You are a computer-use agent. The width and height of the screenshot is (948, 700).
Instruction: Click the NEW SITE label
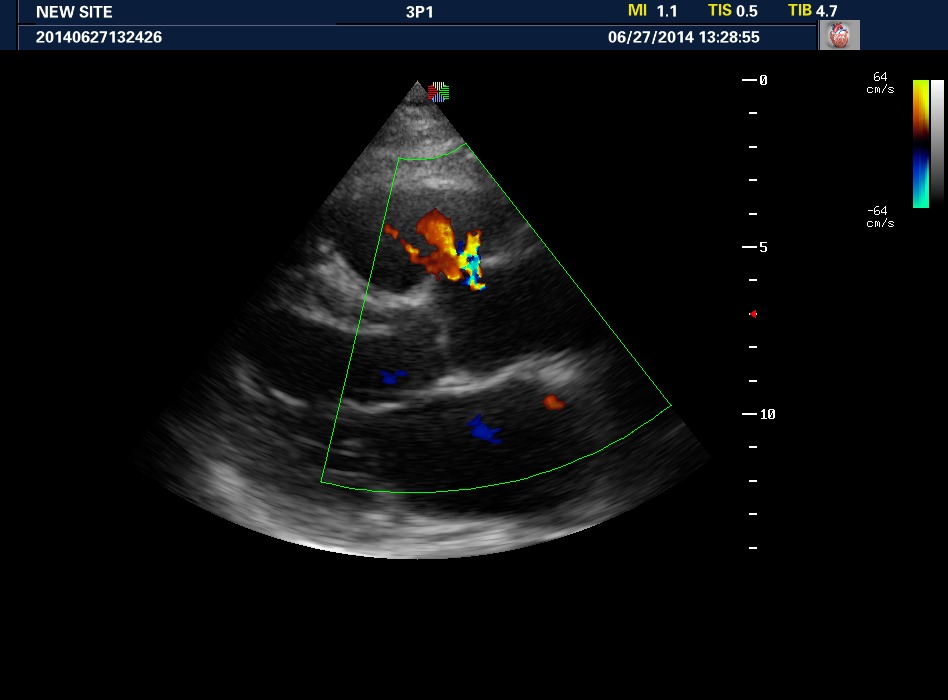coord(74,12)
